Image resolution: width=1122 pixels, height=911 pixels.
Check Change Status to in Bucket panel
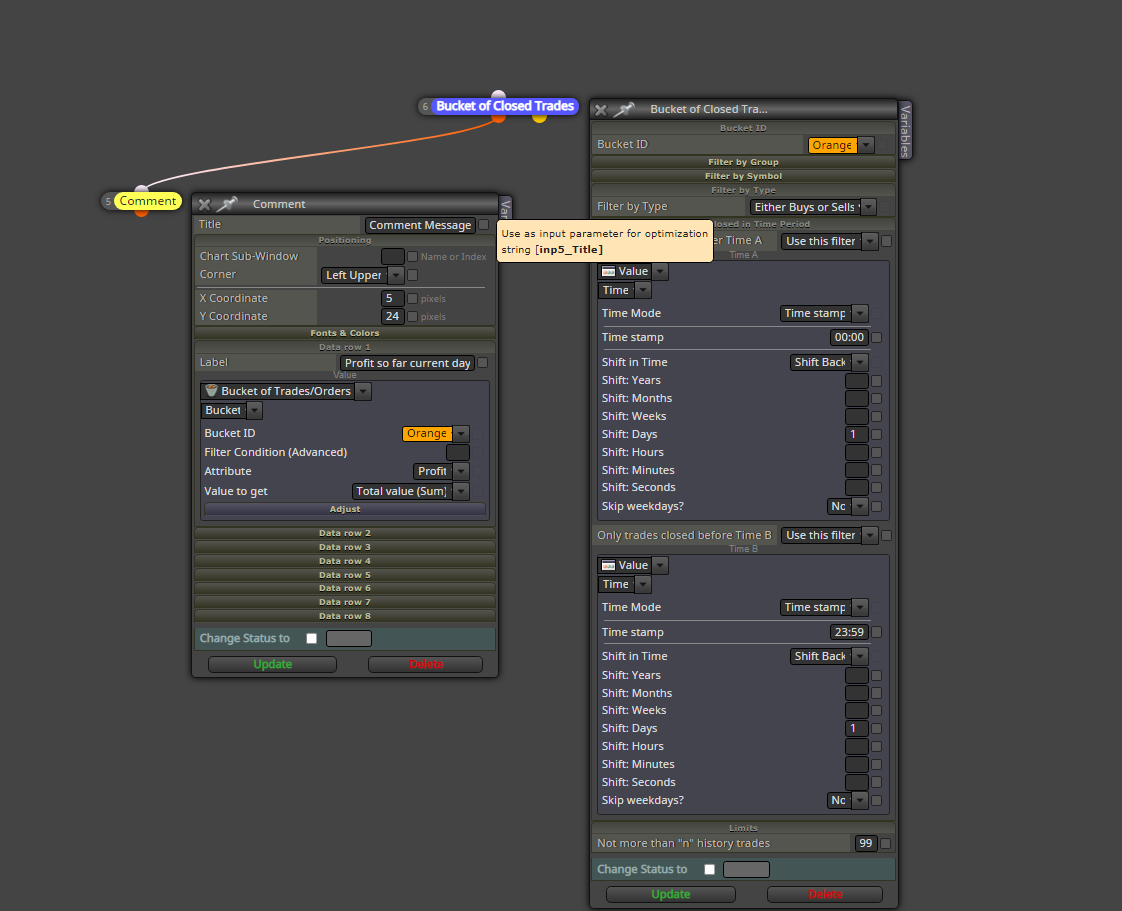point(709,869)
